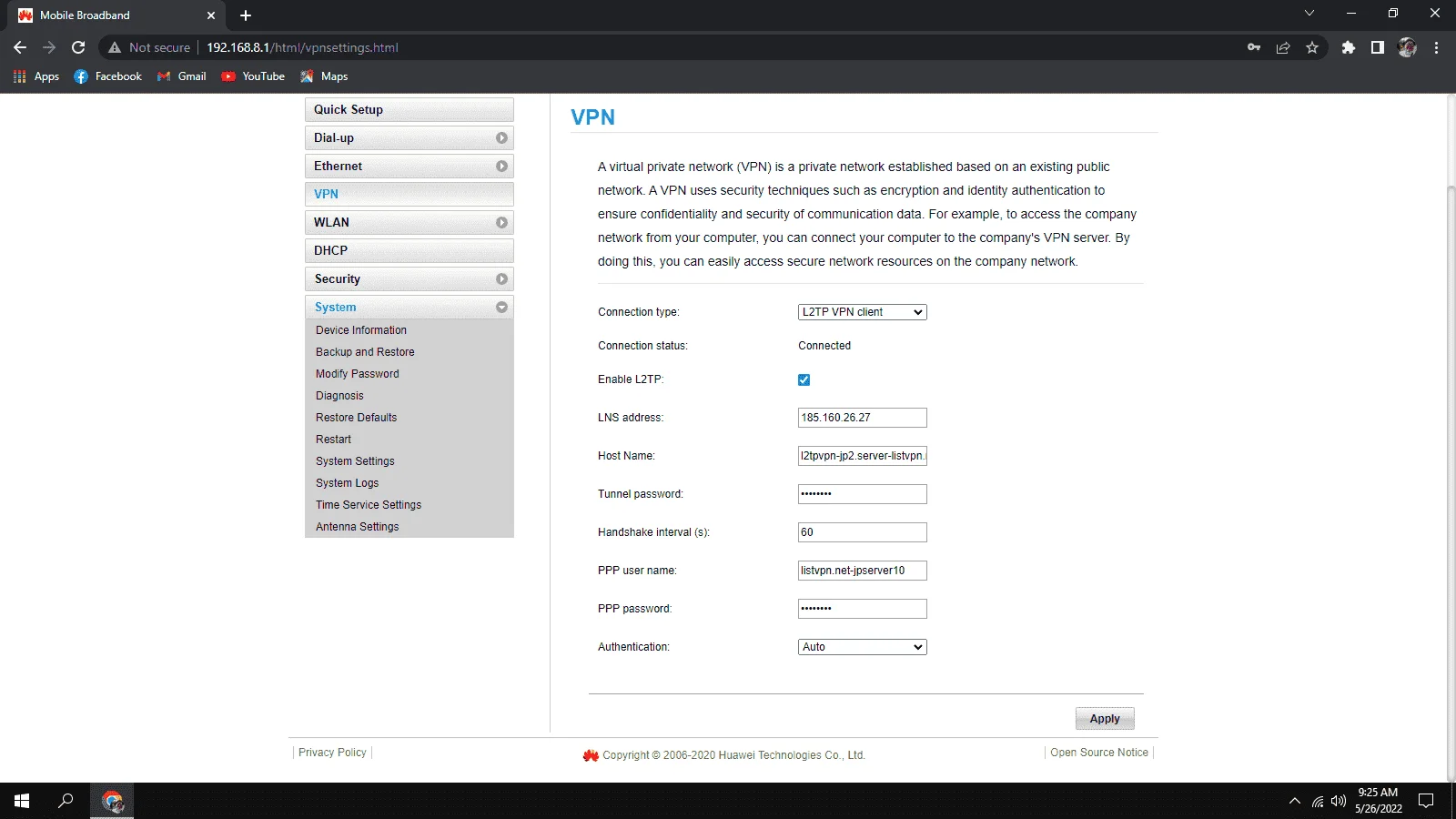Open the Windows Start menu
The height and width of the screenshot is (819, 1456).
pyautogui.click(x=22, y=801)
